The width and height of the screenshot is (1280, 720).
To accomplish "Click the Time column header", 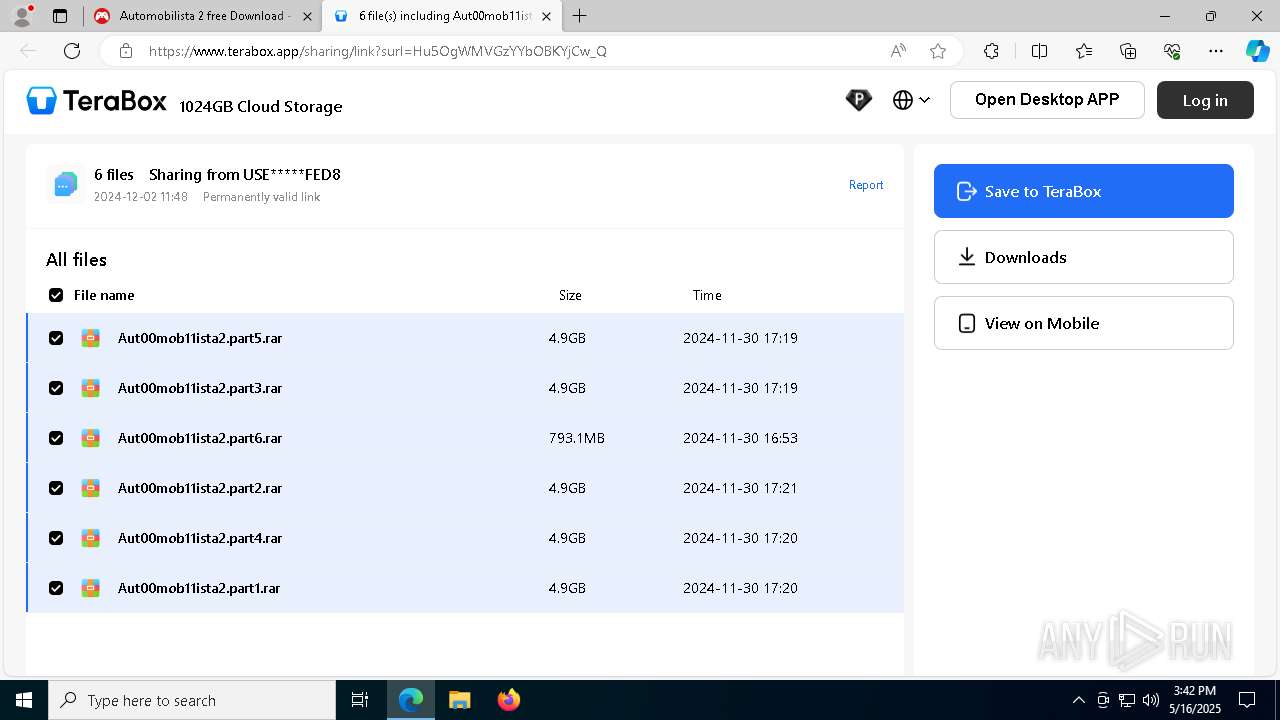I will point(707,295).
